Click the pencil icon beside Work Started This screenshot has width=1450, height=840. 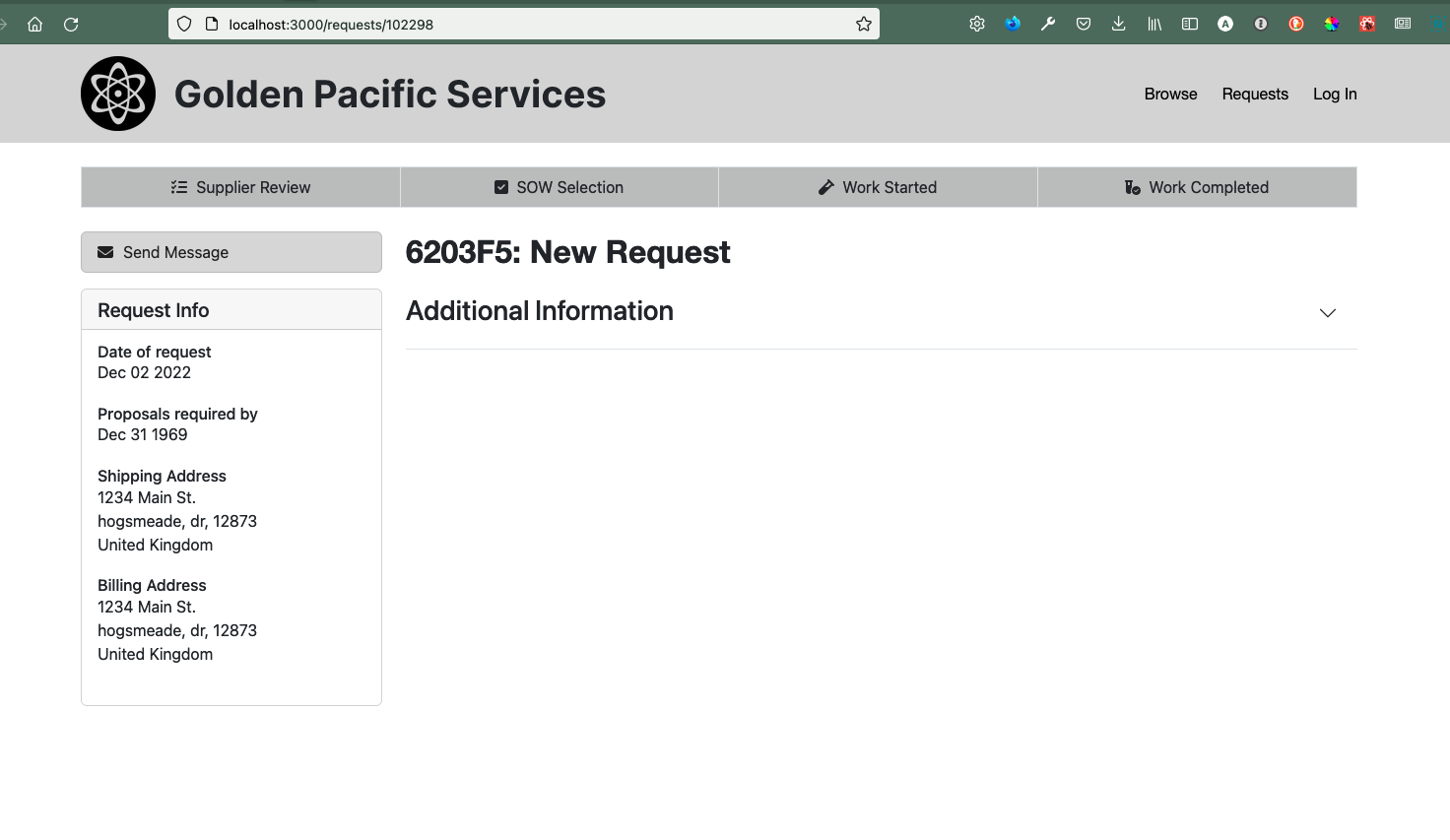pos(825,186)
